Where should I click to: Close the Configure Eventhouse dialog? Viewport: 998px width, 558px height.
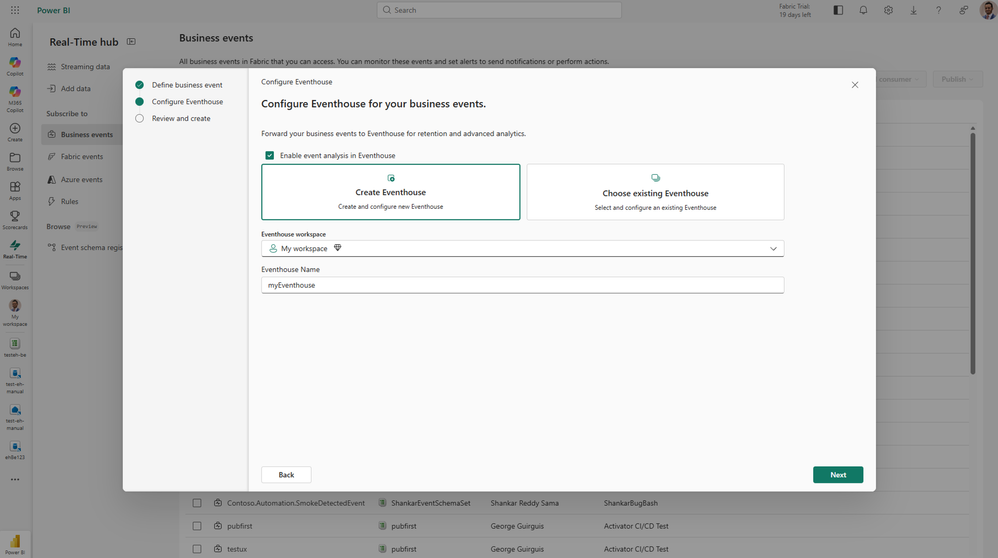pos(855,85)
